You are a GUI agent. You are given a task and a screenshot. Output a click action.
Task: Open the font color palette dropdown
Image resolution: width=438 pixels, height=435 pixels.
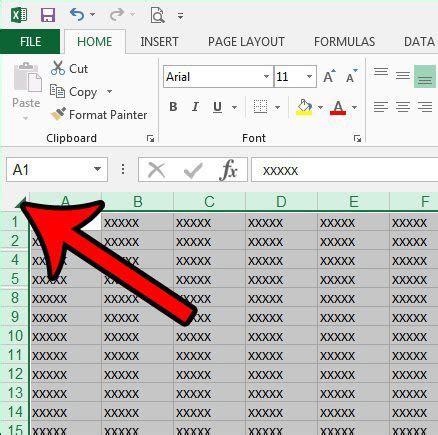click(x=354, y=107)
